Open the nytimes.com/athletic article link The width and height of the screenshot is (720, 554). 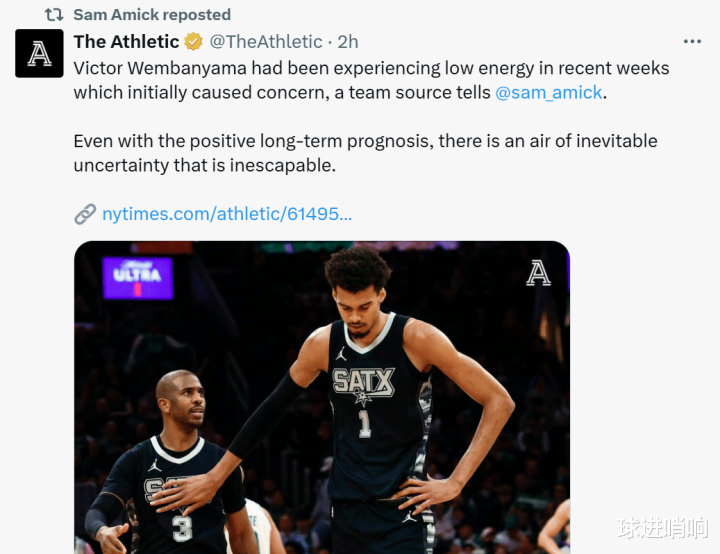(x=227, y=214)
